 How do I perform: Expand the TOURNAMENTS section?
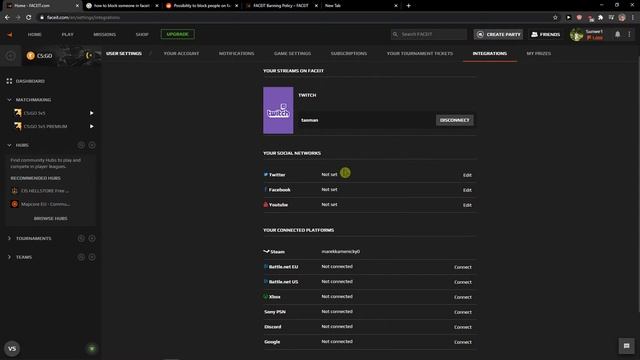[x=9, y=238]
